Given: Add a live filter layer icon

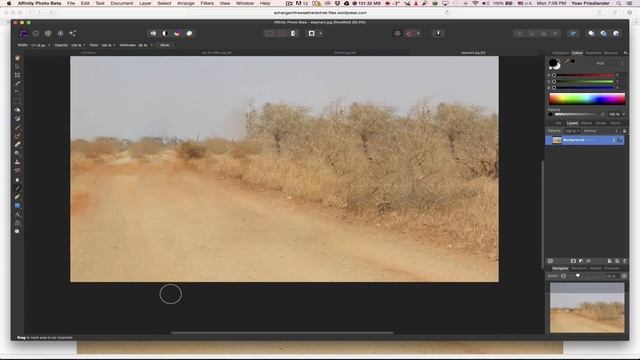Looking at the screenshot, I should click(x=588, y=261).
